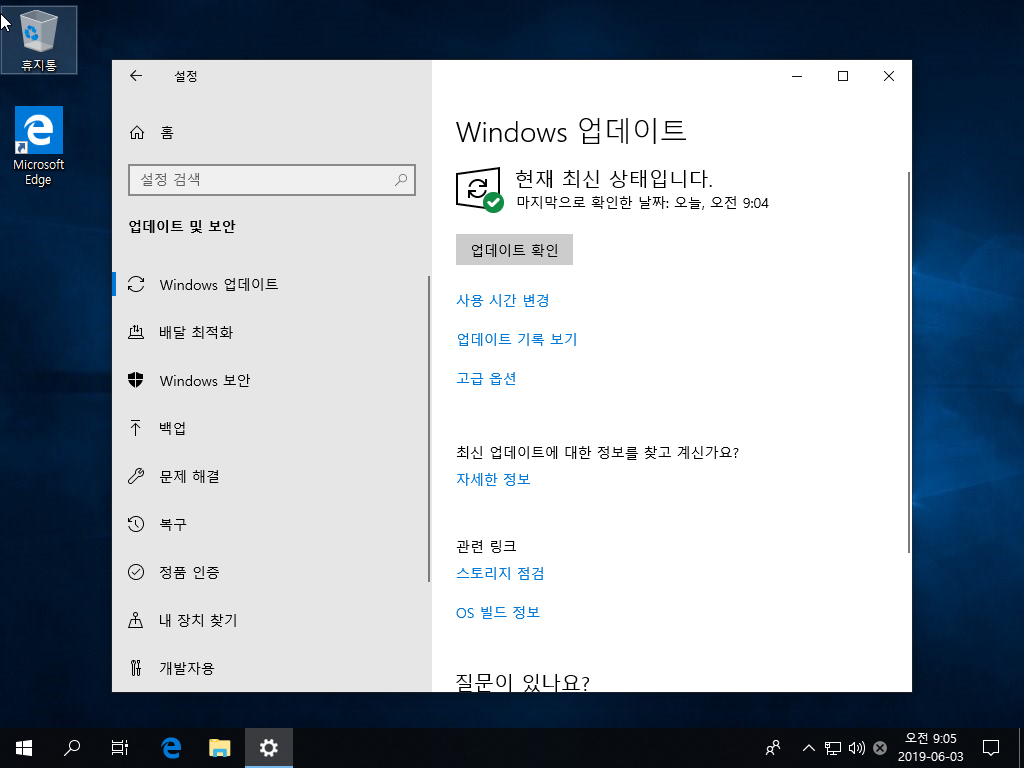Screen dimensions: 1024x768
Task: Click the 업데이트 및 보안 section heading
Action: click(x=182, y=226)
